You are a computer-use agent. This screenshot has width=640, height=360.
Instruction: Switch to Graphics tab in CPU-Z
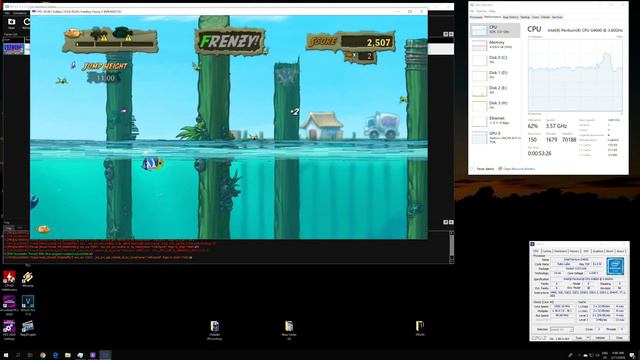point(598,251)
